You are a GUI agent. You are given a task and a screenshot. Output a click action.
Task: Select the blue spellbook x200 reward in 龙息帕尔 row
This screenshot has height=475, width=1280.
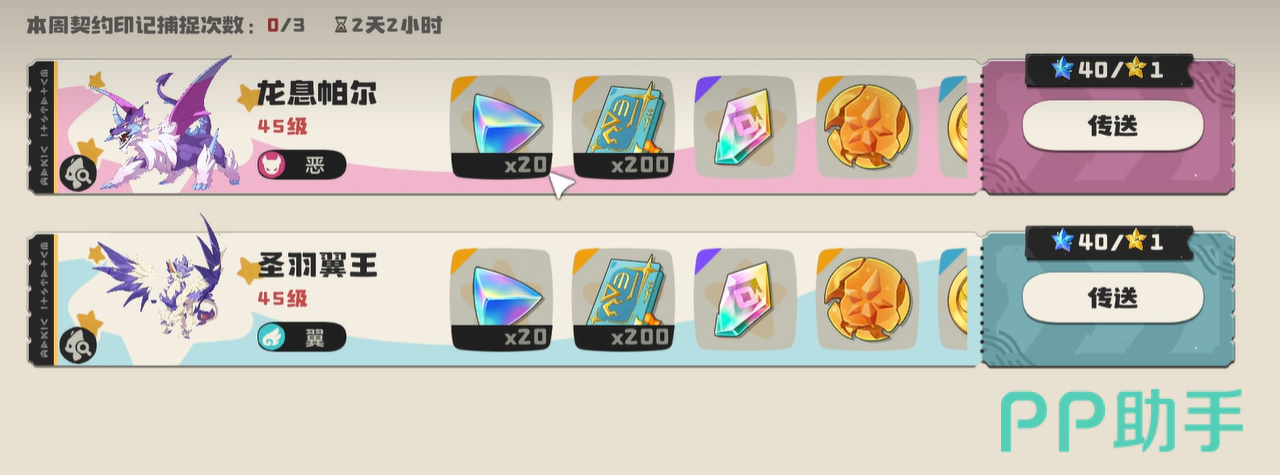pyautogui.click(x=623, y=127)
